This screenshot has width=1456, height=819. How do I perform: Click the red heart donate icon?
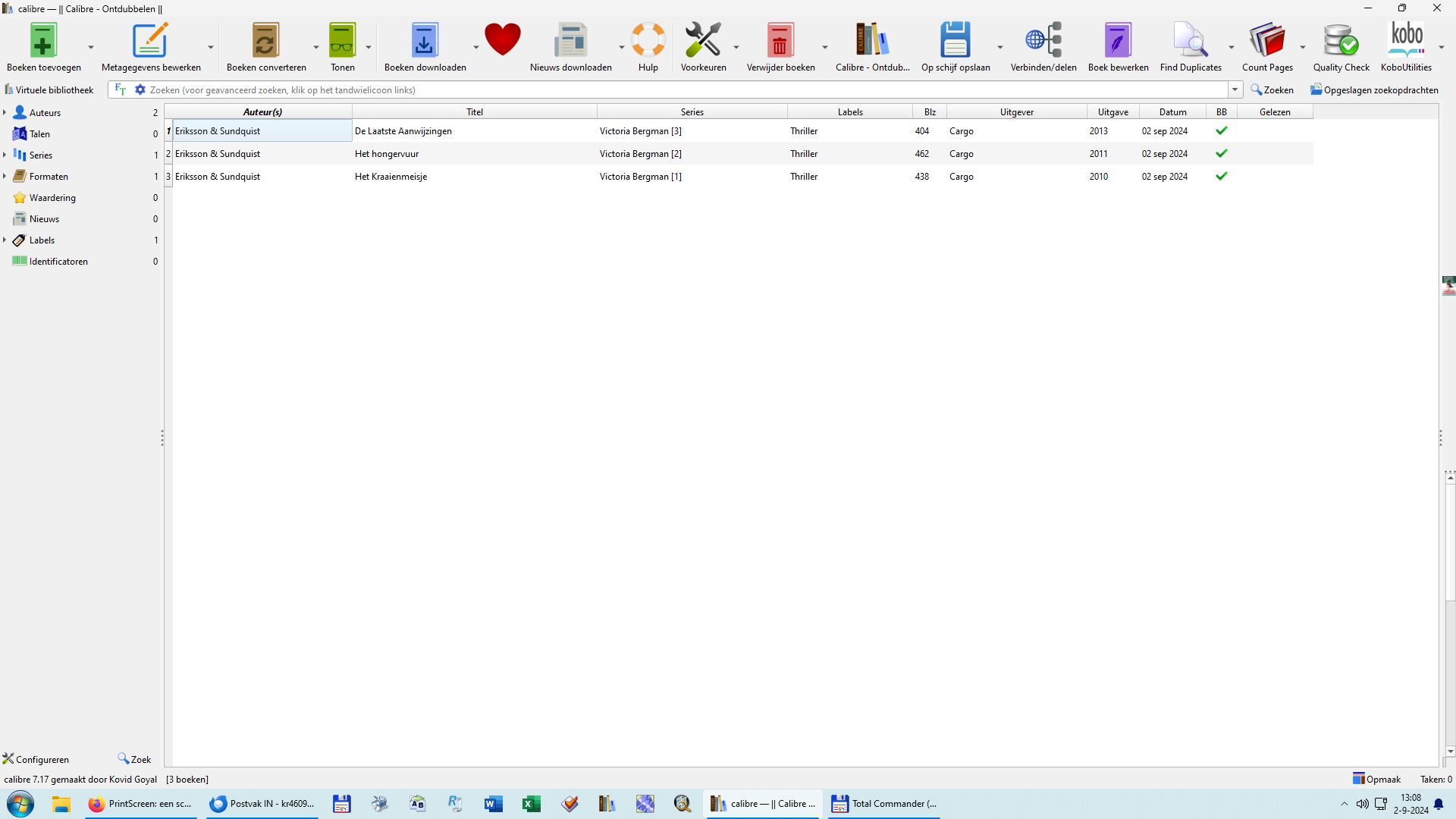coord(503,40)
